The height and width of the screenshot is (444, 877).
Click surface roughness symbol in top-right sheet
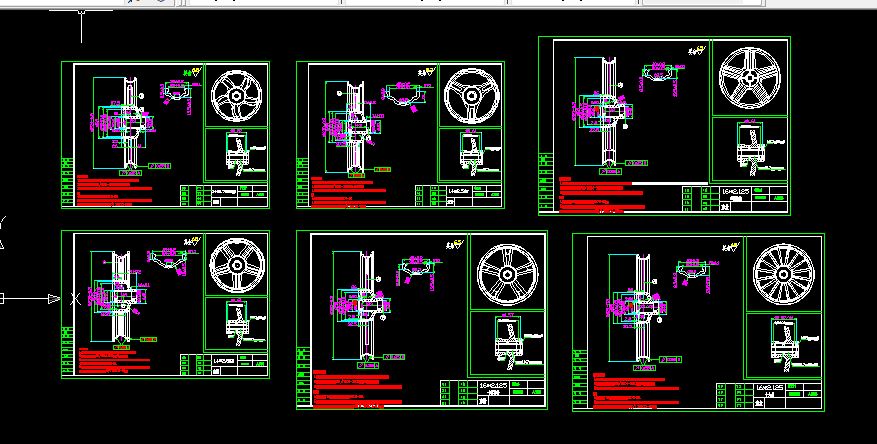pos(697,51)
